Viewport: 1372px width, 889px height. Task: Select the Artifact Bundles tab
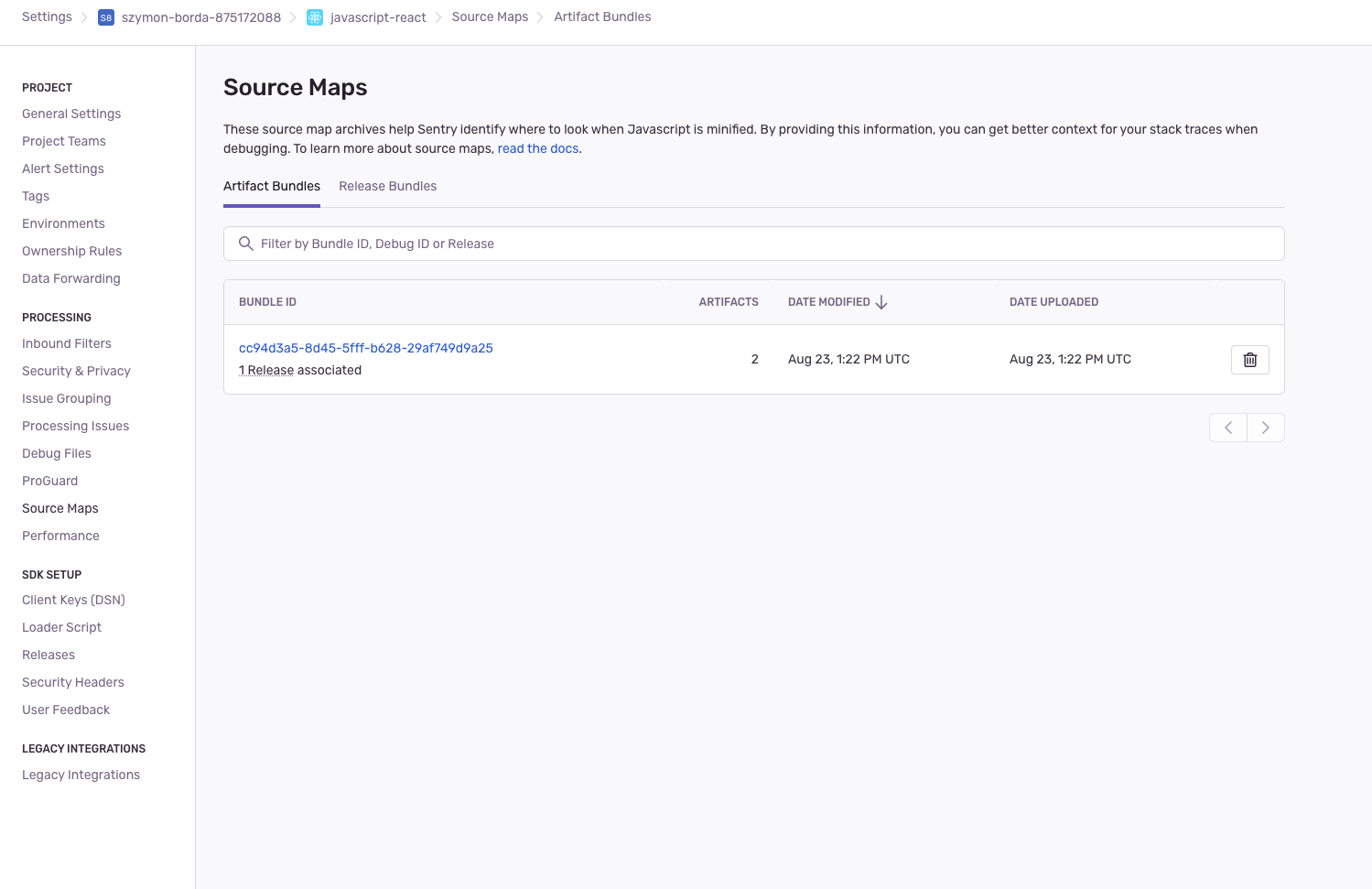tap(272, 186)
